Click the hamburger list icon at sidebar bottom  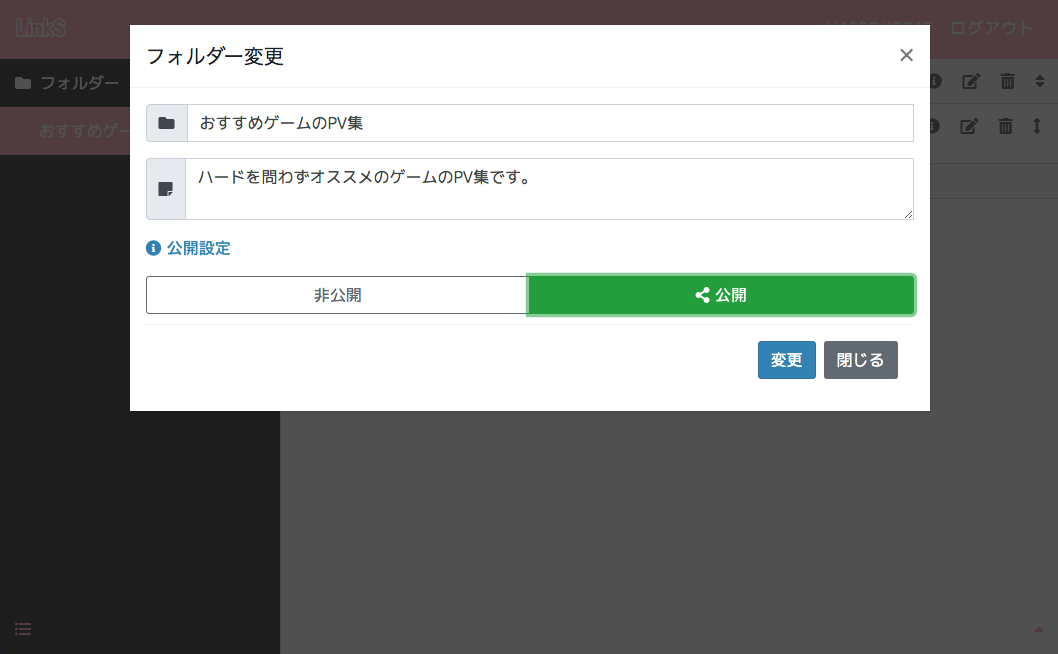(22, 628)
